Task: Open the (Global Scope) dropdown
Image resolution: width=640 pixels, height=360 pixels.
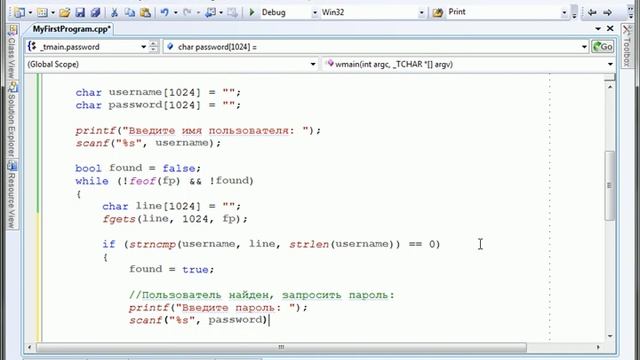Action: [x=313, y=64]
